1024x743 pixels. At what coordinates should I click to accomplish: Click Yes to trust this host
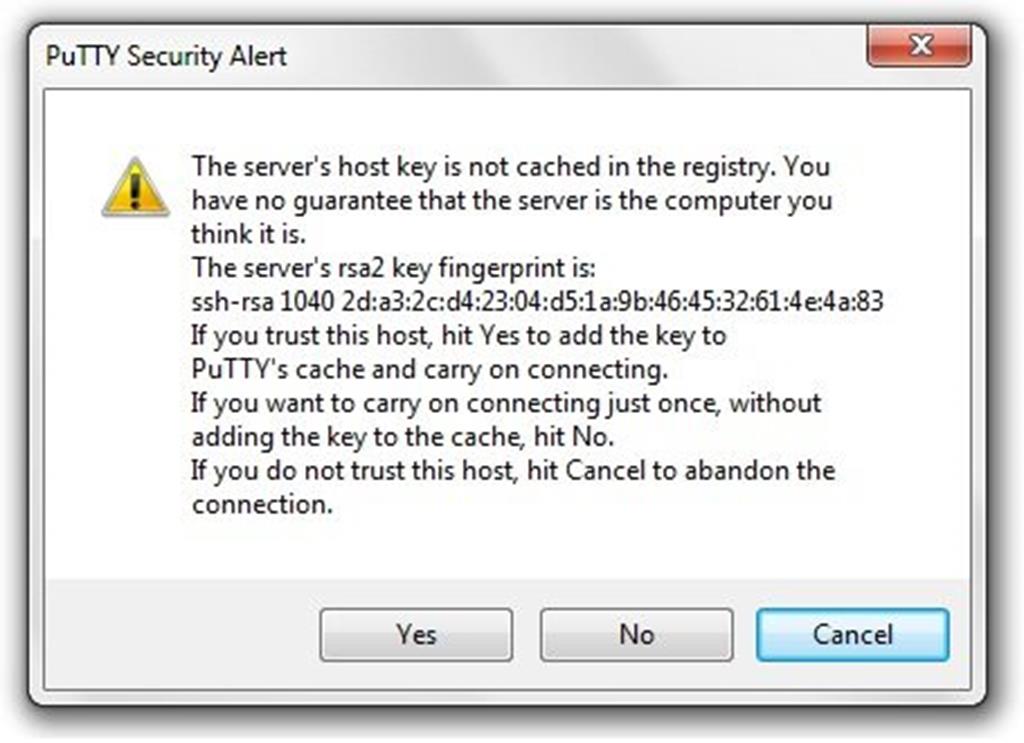coord(415,634)
